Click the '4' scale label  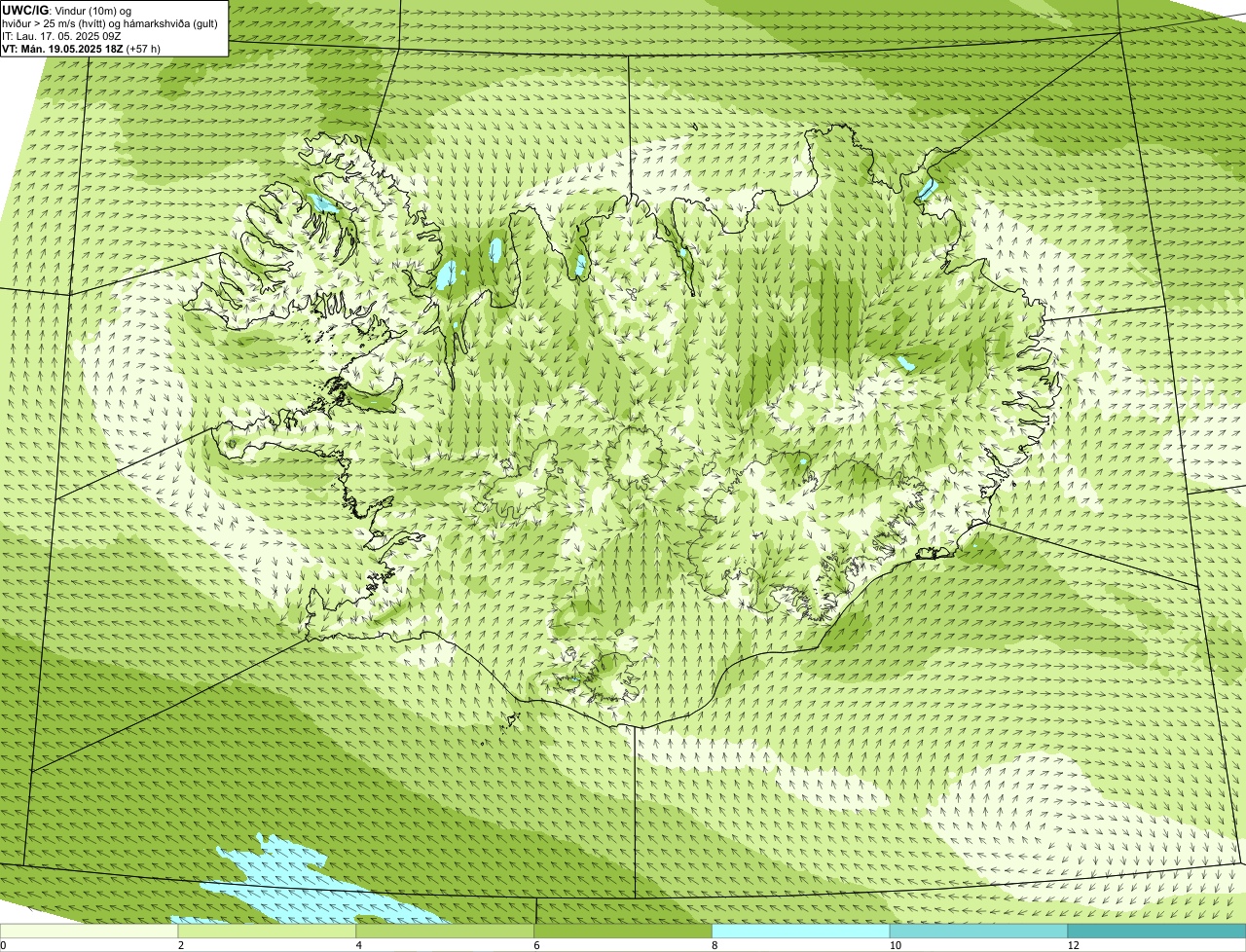[x=358, y=945]
